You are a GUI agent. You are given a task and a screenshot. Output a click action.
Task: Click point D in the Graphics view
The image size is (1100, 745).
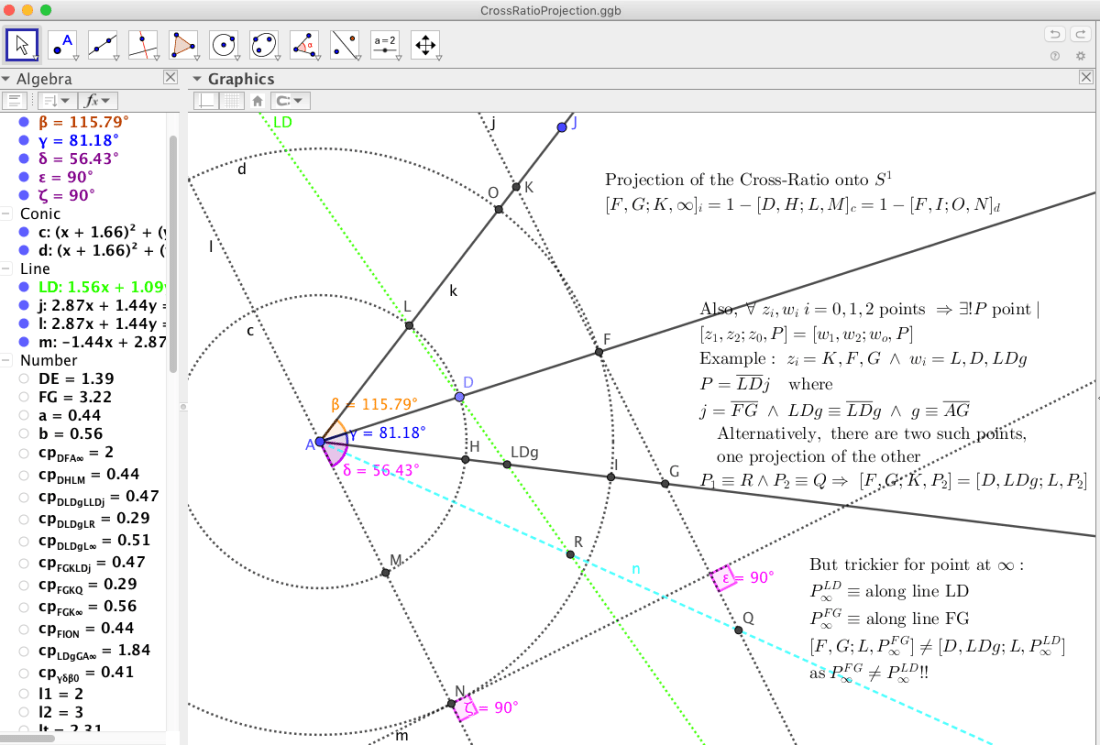pyautogui.click(x=459, y=397)
